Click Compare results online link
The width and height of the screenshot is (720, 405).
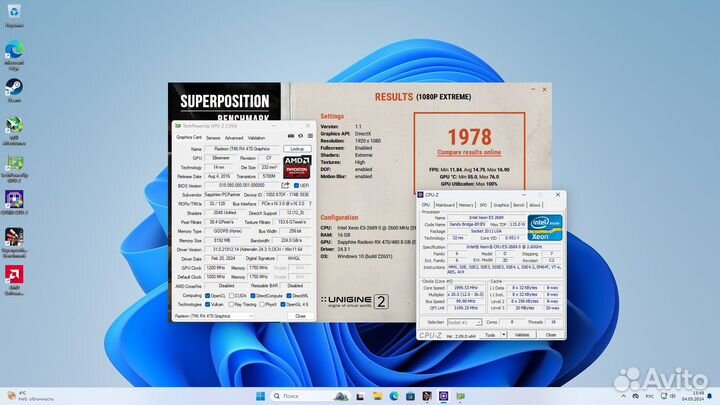pyautogui.click(x=469, y=152)
